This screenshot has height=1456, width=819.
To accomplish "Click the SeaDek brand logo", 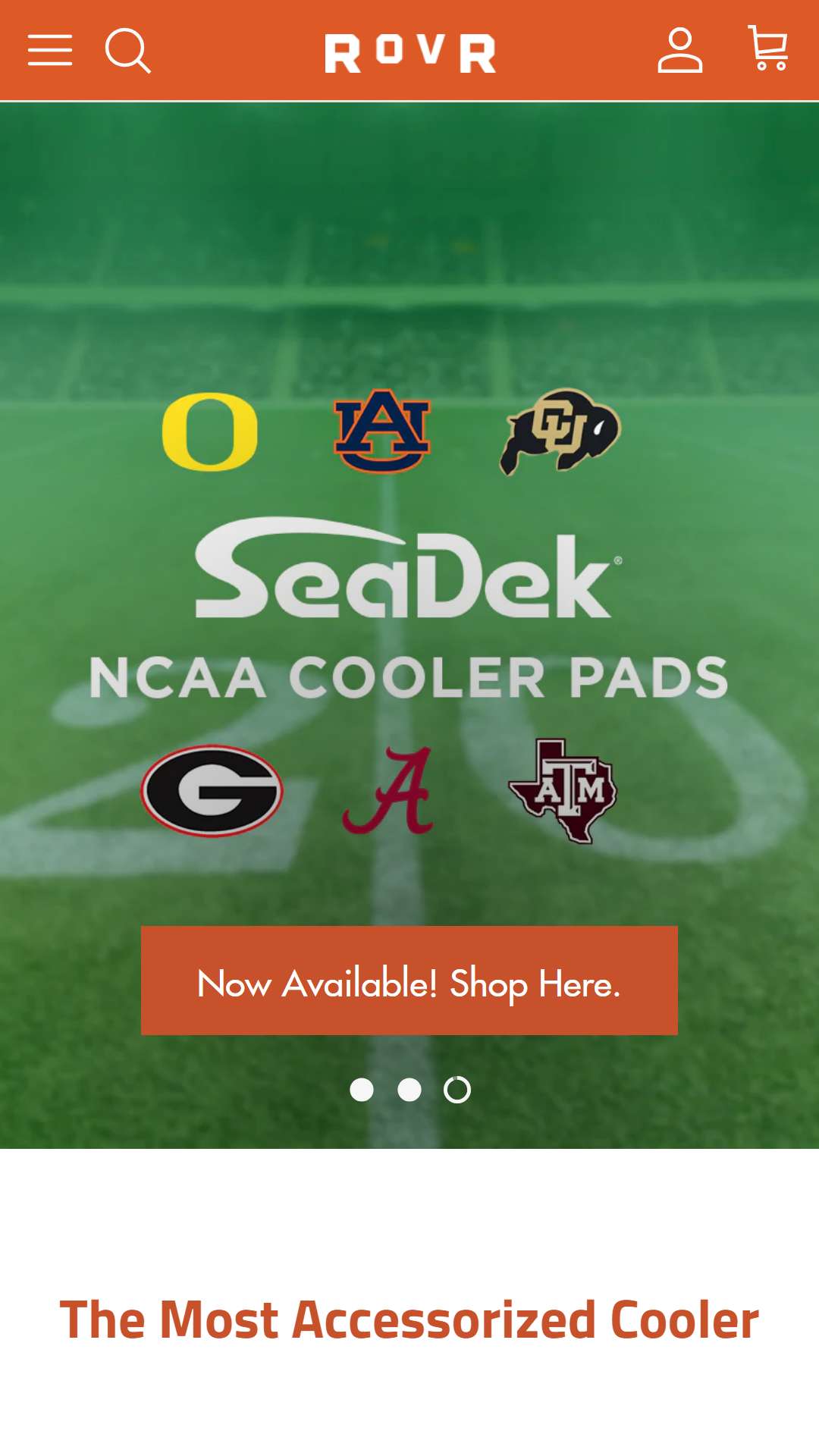I will pyautogui.click(x=409, y=568).
